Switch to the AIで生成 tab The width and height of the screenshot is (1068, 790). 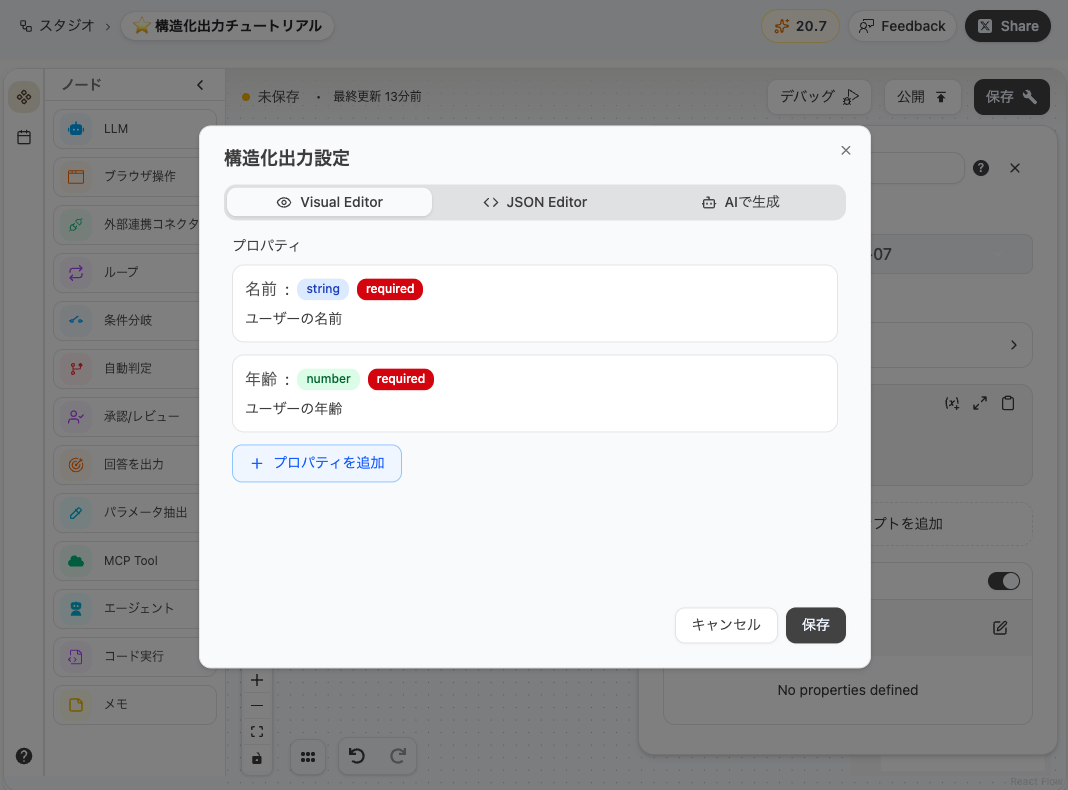tap(740, 202)
